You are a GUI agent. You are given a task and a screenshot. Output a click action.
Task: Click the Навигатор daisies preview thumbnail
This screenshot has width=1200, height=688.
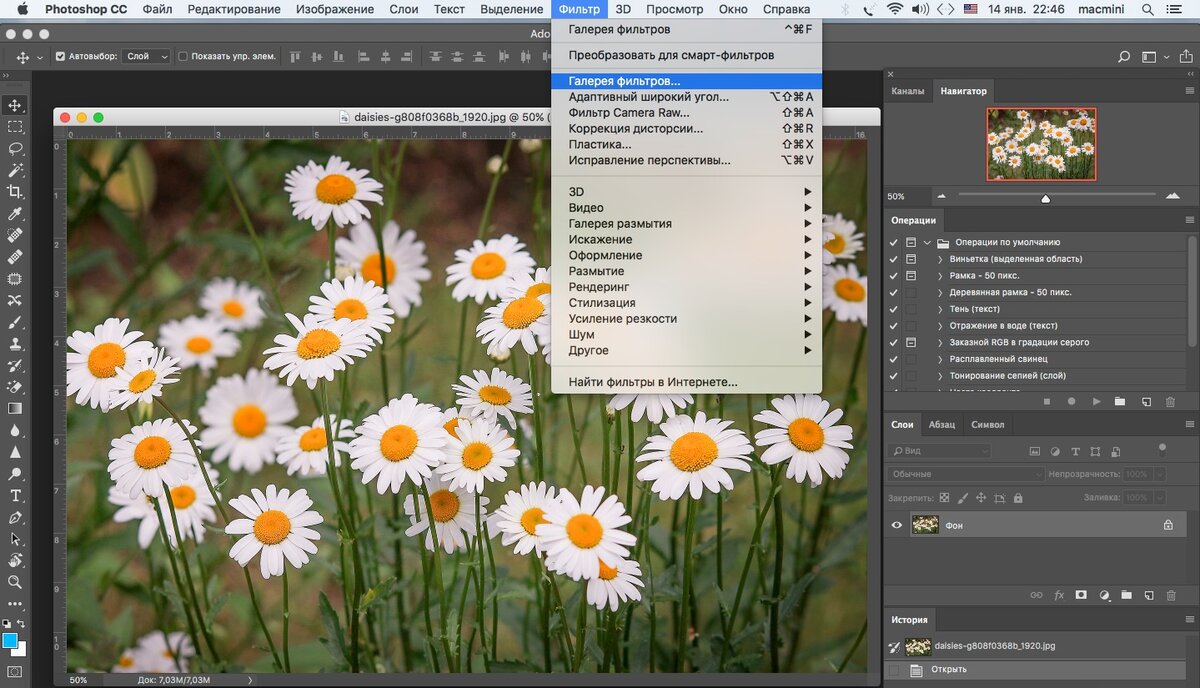point(1041,144)
